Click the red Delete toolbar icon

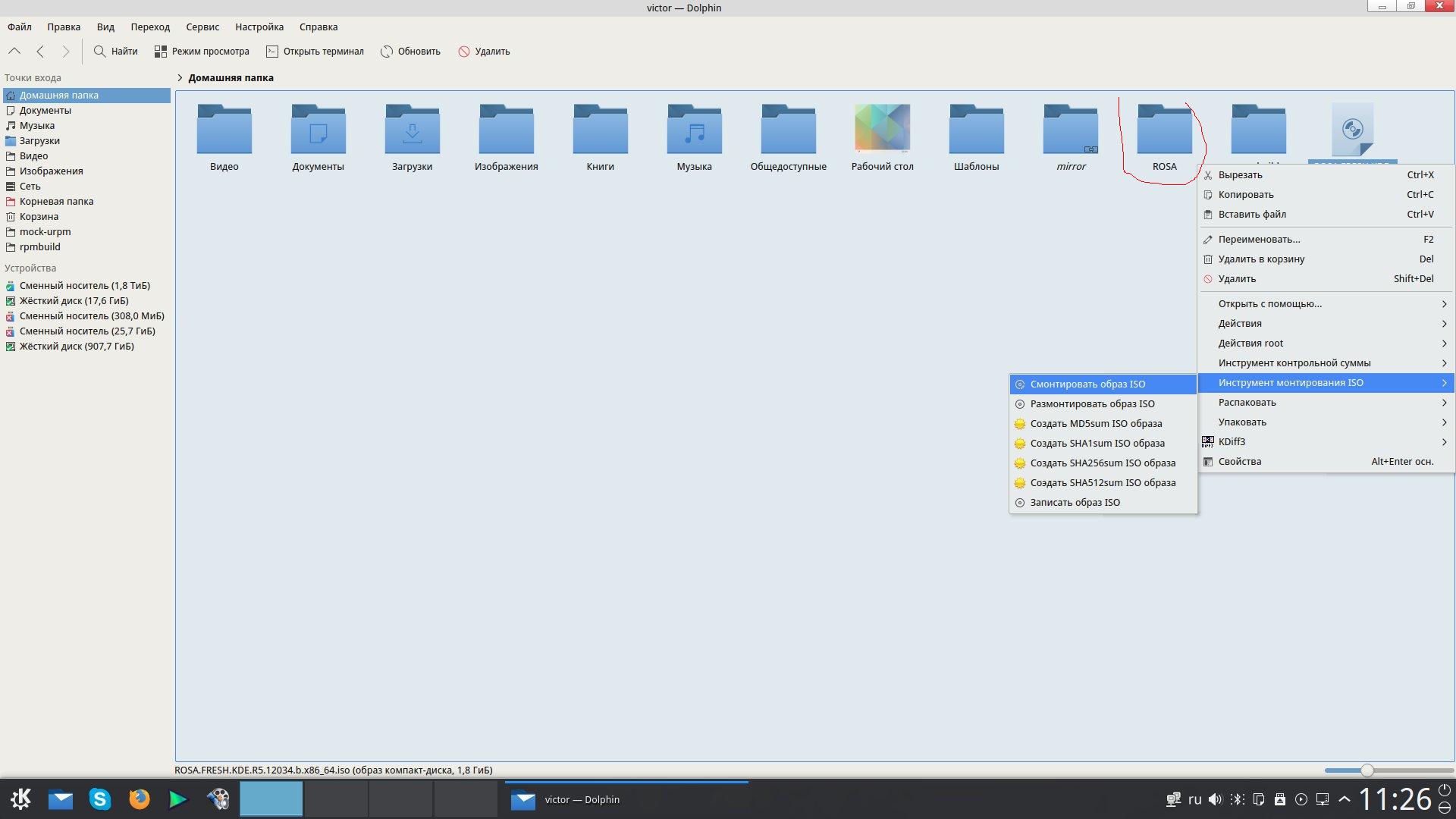tap(464, 52)
